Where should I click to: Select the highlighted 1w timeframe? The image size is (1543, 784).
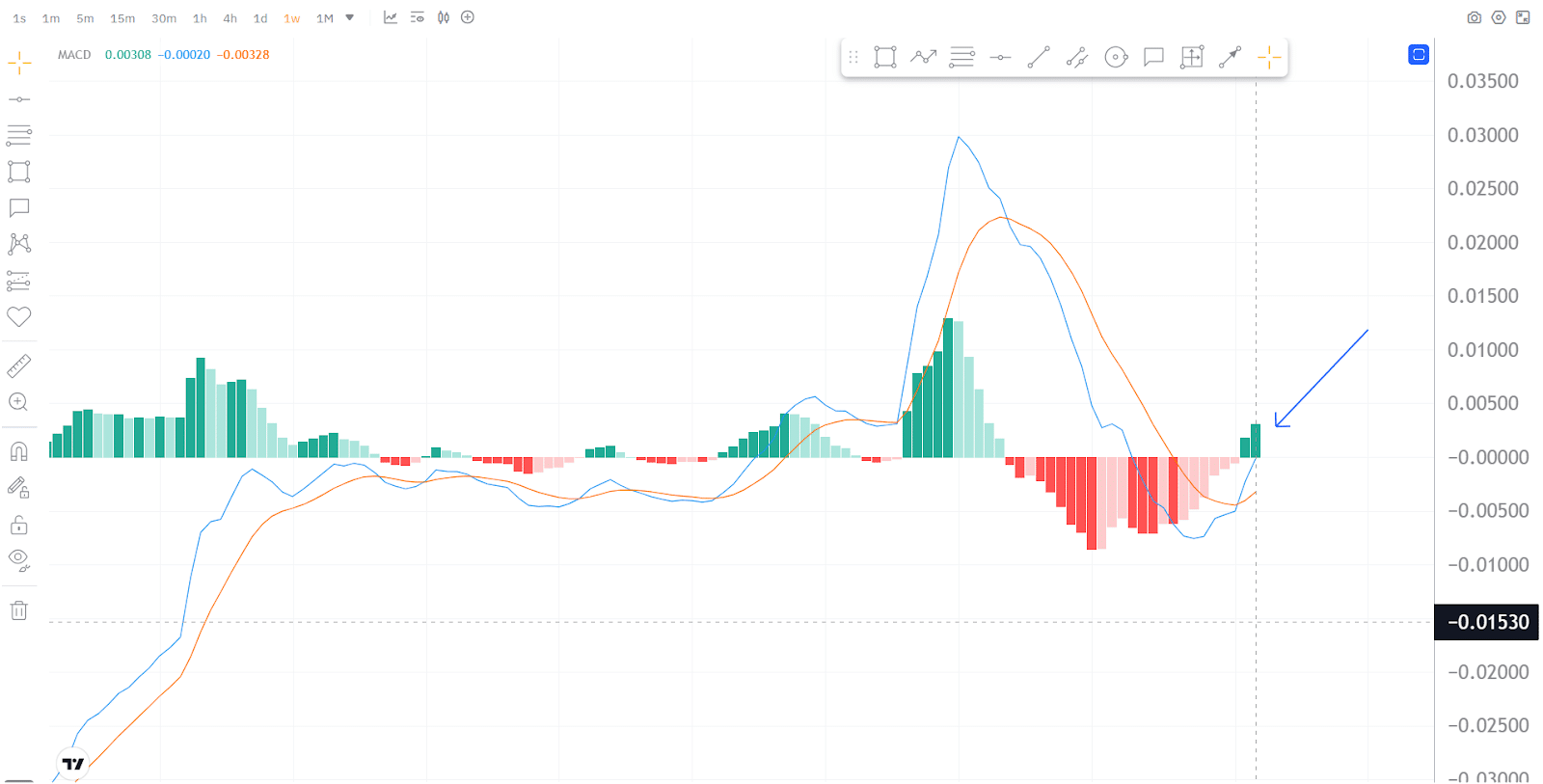tap(291, 18)
